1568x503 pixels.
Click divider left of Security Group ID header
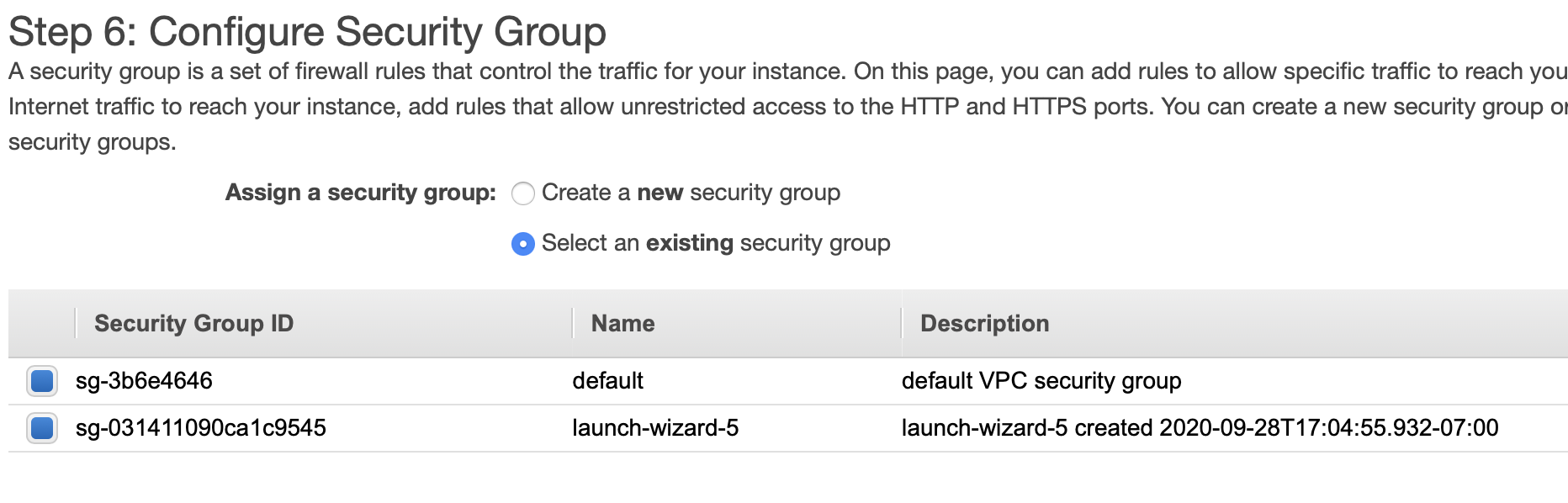pos(76,324)
